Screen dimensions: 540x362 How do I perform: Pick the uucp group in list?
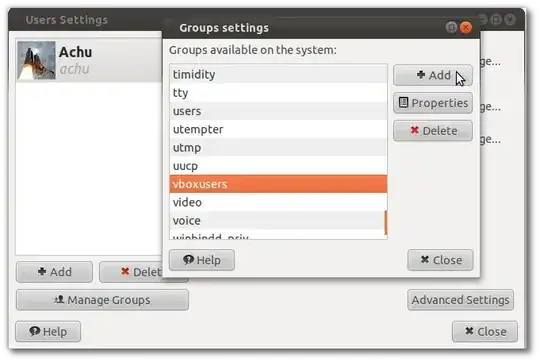coord(278,166)
